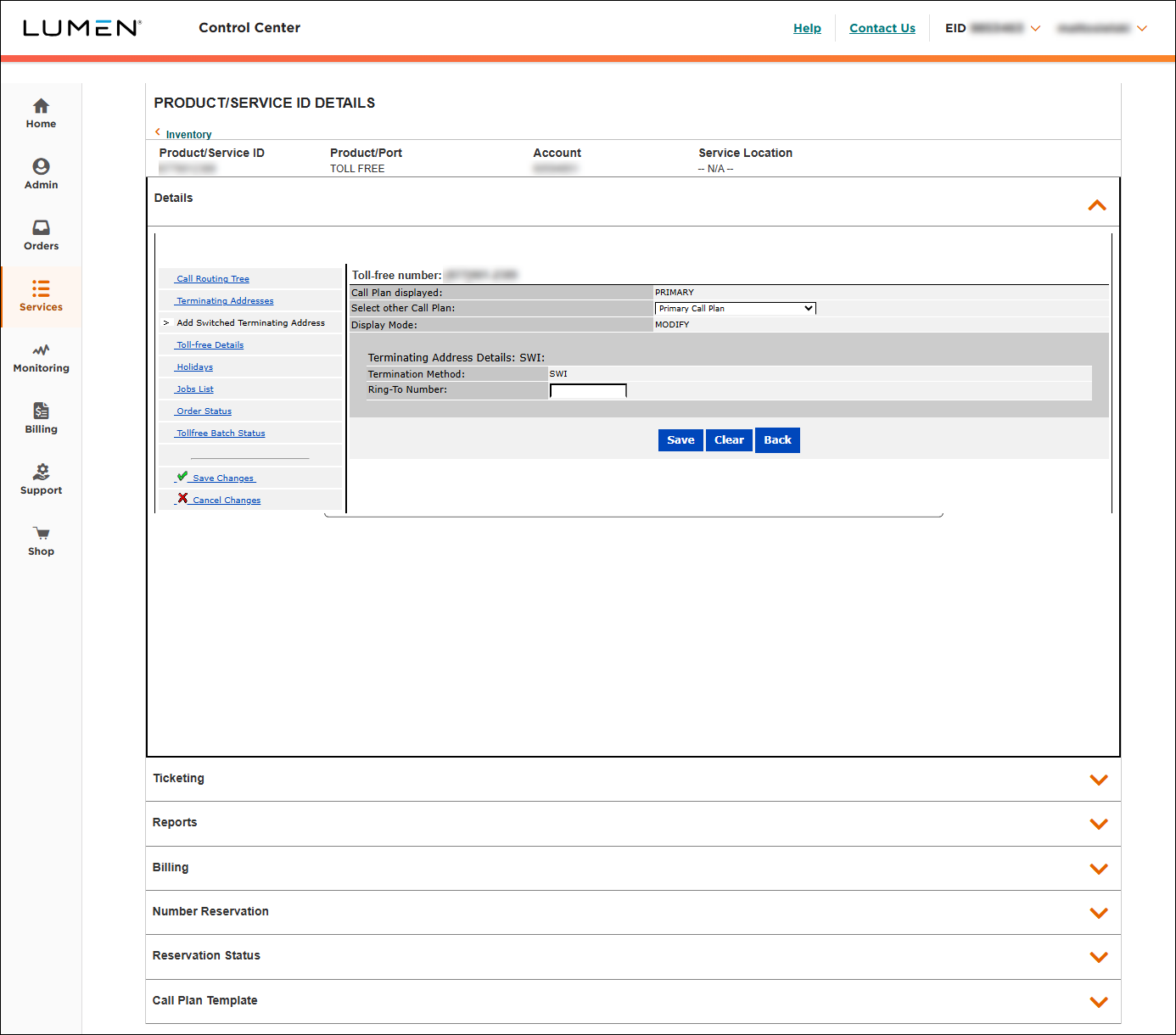Click inside the Ring-To Number field
1176x1035 pixels.
[x=588, y=390]
